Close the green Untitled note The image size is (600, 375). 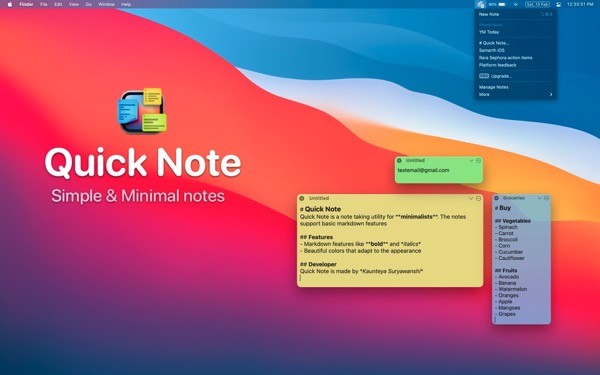[399, 161]
